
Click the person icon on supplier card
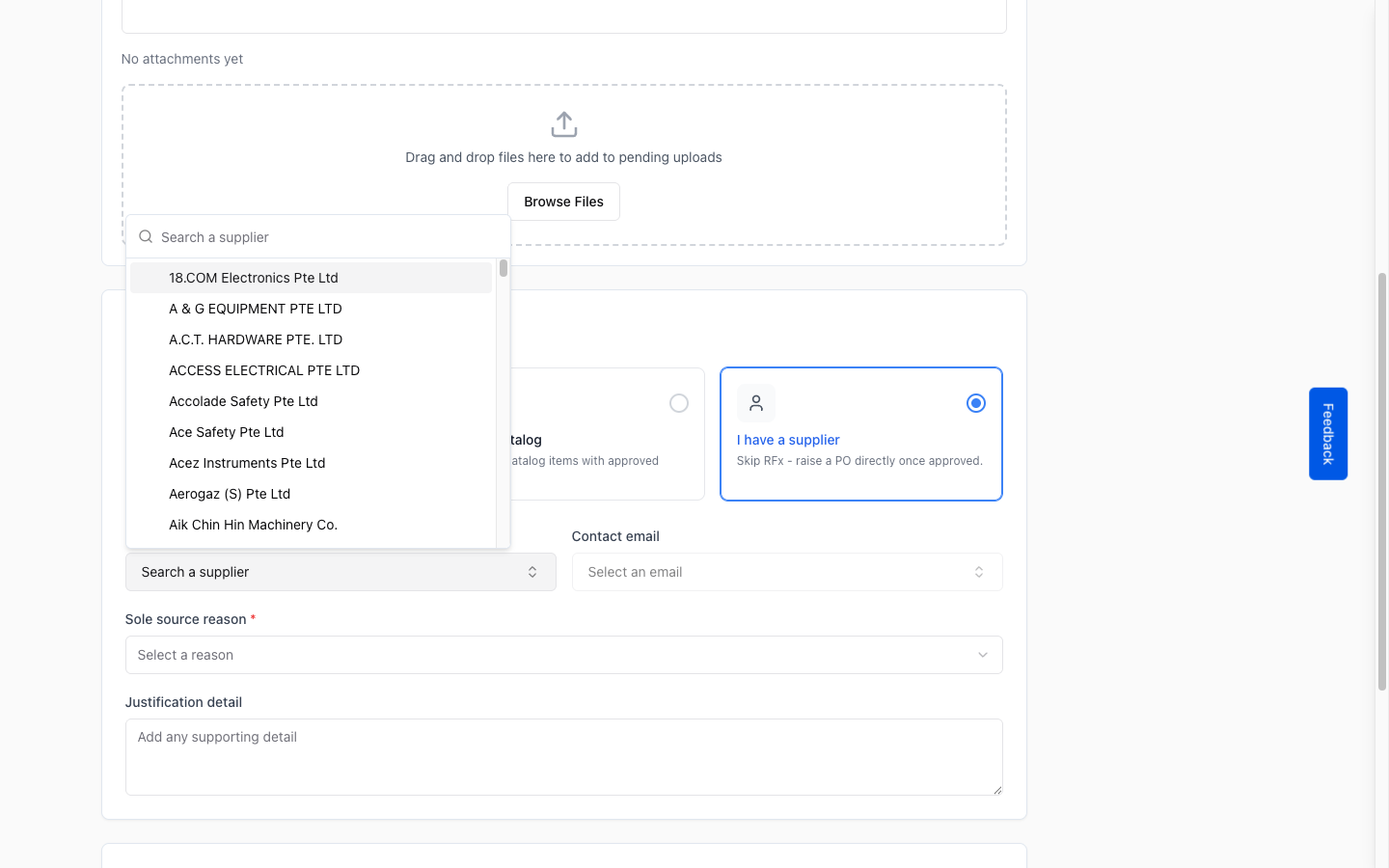756,403
